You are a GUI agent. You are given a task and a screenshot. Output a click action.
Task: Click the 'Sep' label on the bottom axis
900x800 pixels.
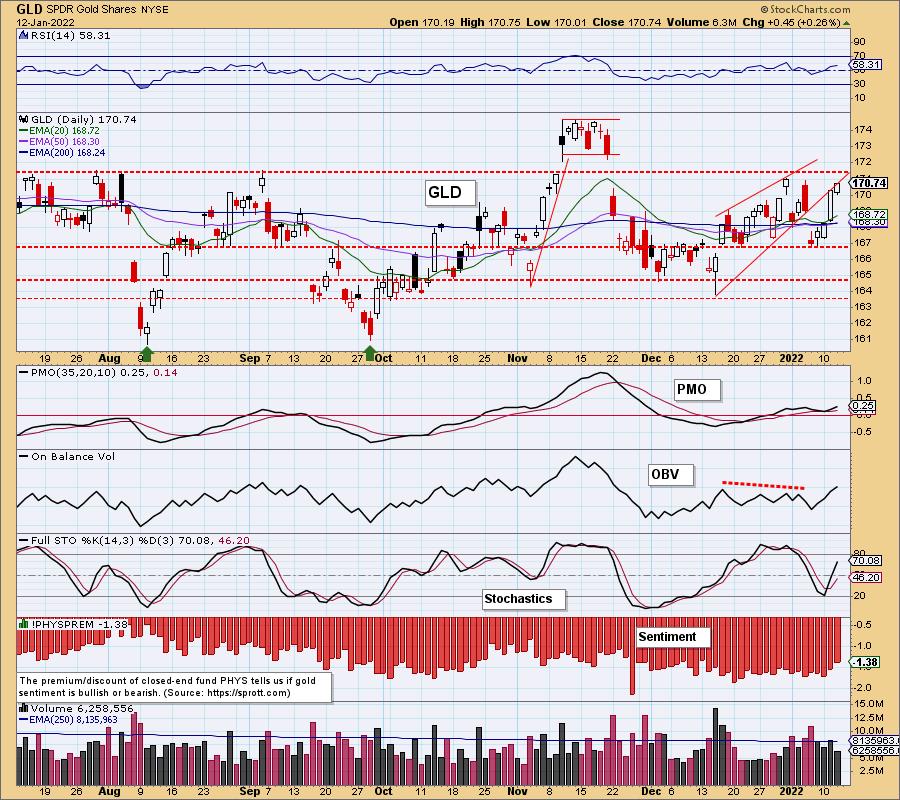pyautogui.click(x=249, y=791)
